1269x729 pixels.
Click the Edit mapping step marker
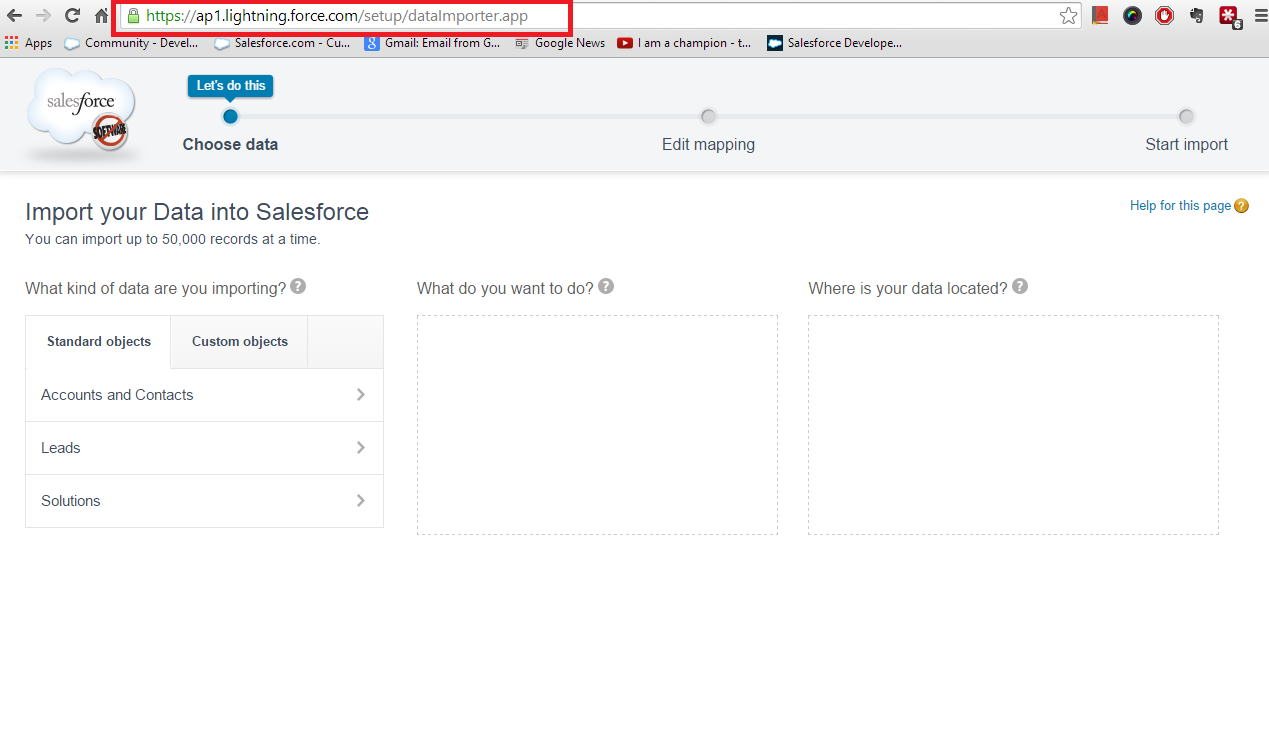pyautogui.click(x=708, y=116)
